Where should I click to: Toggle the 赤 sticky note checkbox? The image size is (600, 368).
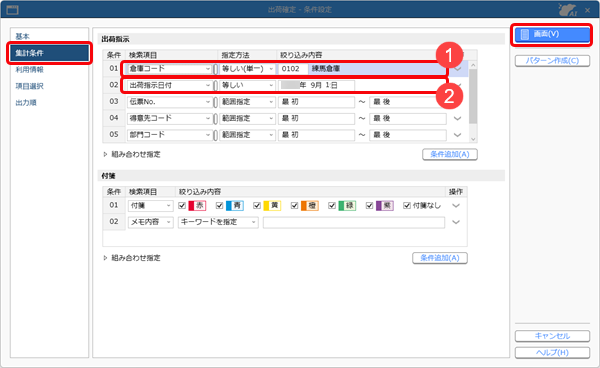(182, 206)
